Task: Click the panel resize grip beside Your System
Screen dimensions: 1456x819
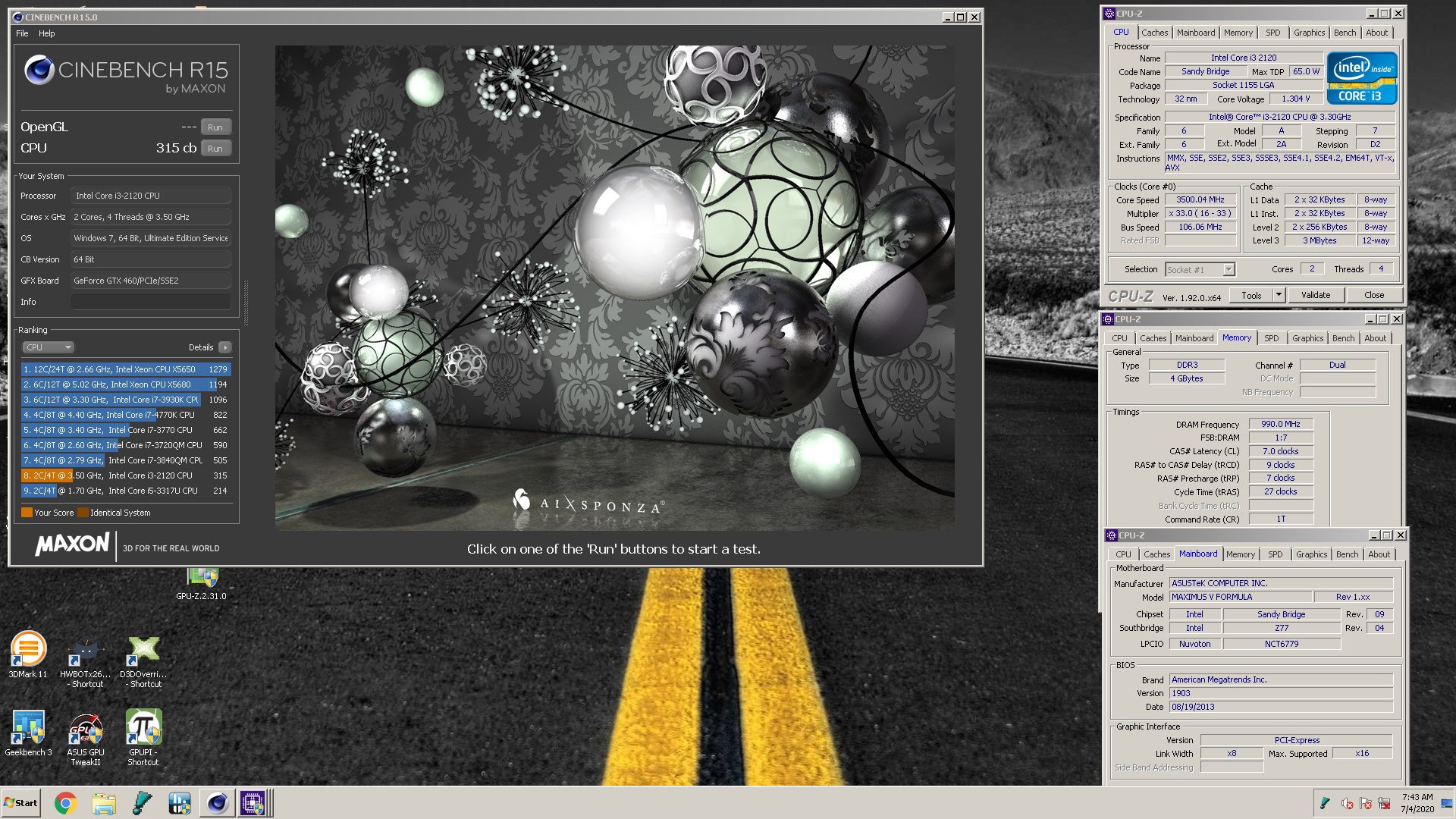Action: point(246,303)
